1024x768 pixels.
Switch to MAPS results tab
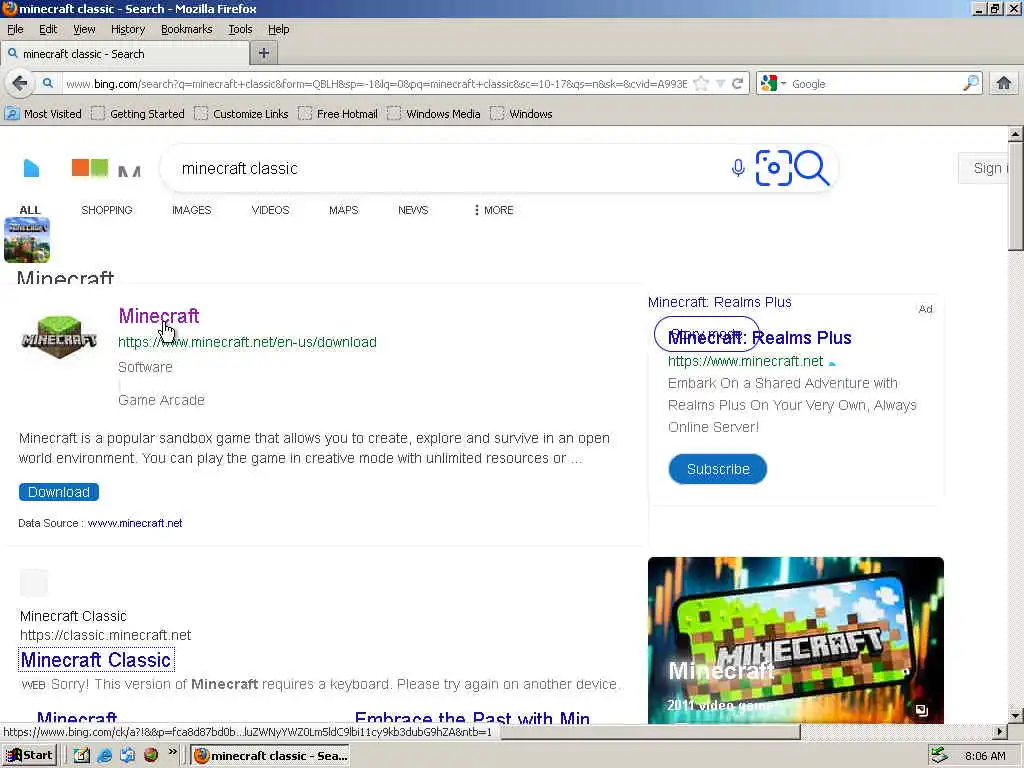point(344,210)
